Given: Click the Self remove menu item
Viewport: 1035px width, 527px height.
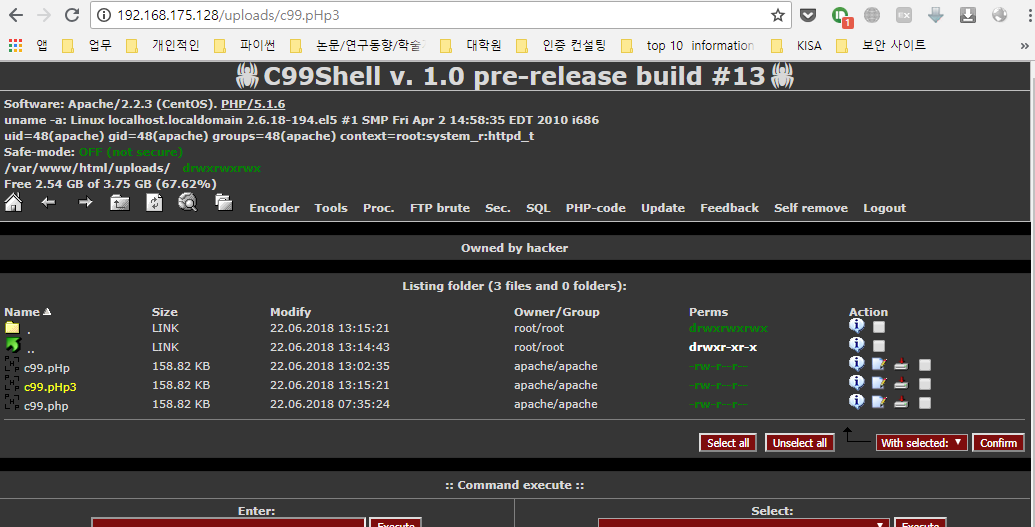Looking at the screenshot, I should [811, 208].
